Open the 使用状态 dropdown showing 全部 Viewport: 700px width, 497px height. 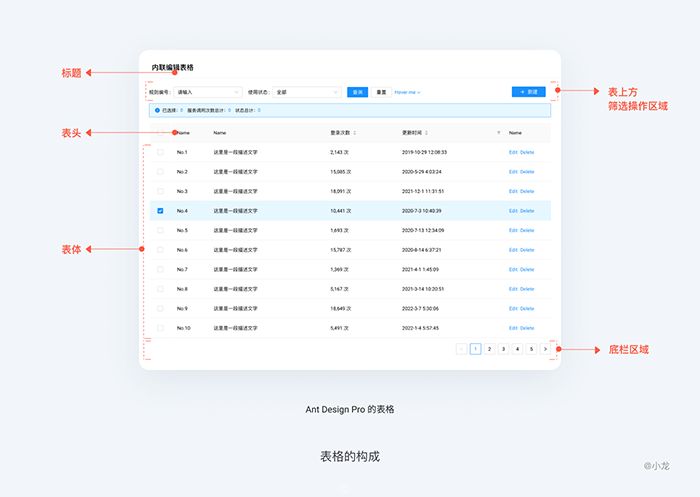pos(307,92)
